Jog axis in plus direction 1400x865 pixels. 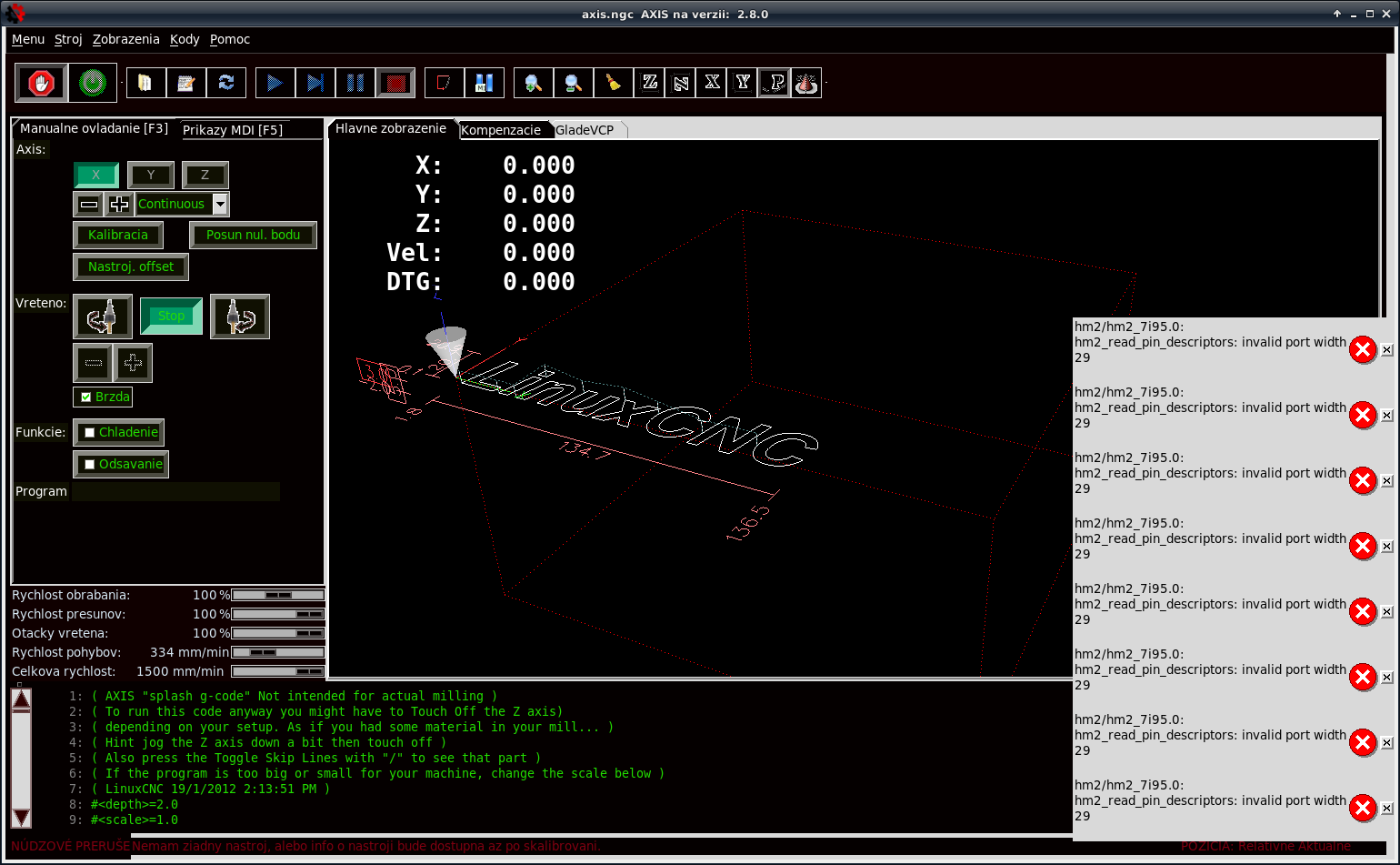119,204
